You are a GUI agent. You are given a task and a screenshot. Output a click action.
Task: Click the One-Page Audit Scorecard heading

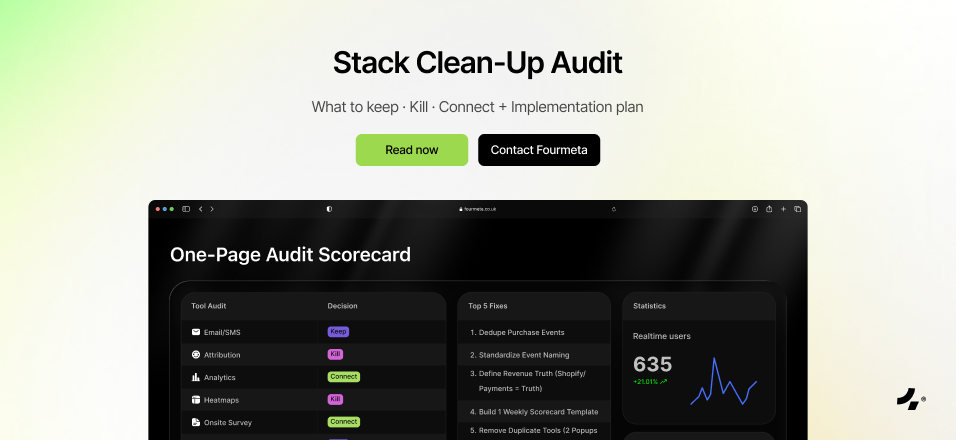pos(290,255)
